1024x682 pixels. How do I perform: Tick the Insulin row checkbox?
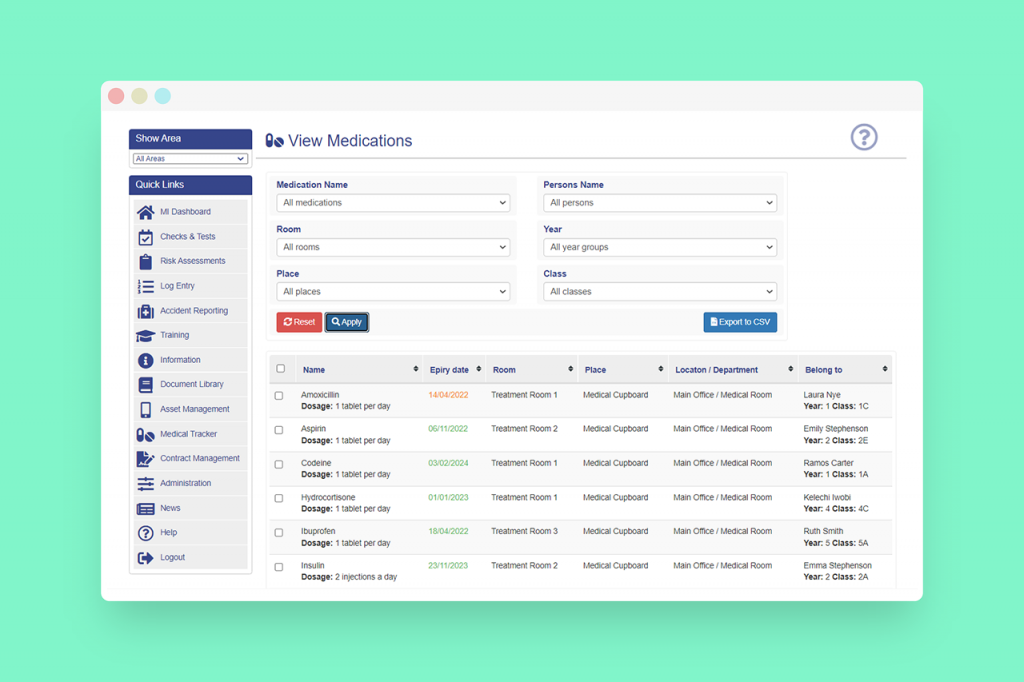click(279, 567)
